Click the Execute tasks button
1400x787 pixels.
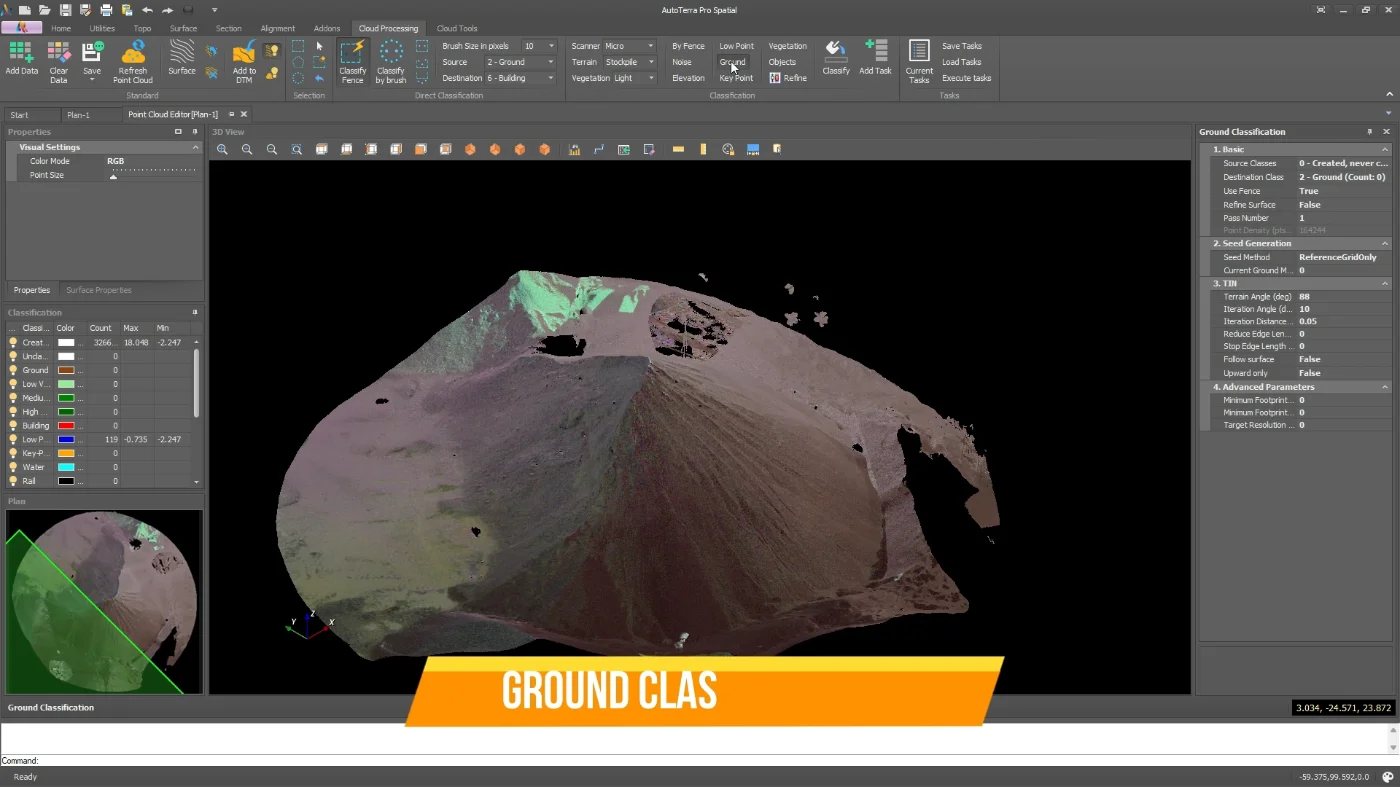(966, 78)
